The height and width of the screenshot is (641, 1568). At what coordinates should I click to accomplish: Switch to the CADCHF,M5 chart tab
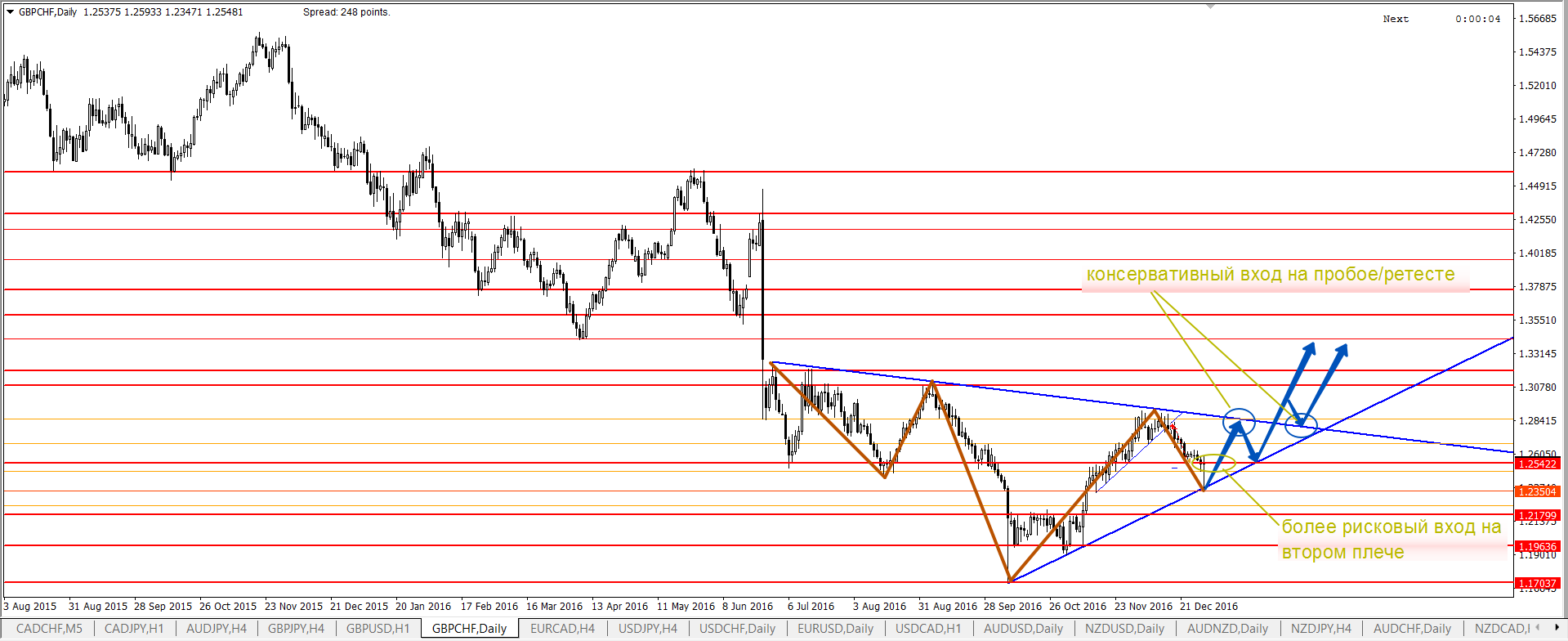49,629
